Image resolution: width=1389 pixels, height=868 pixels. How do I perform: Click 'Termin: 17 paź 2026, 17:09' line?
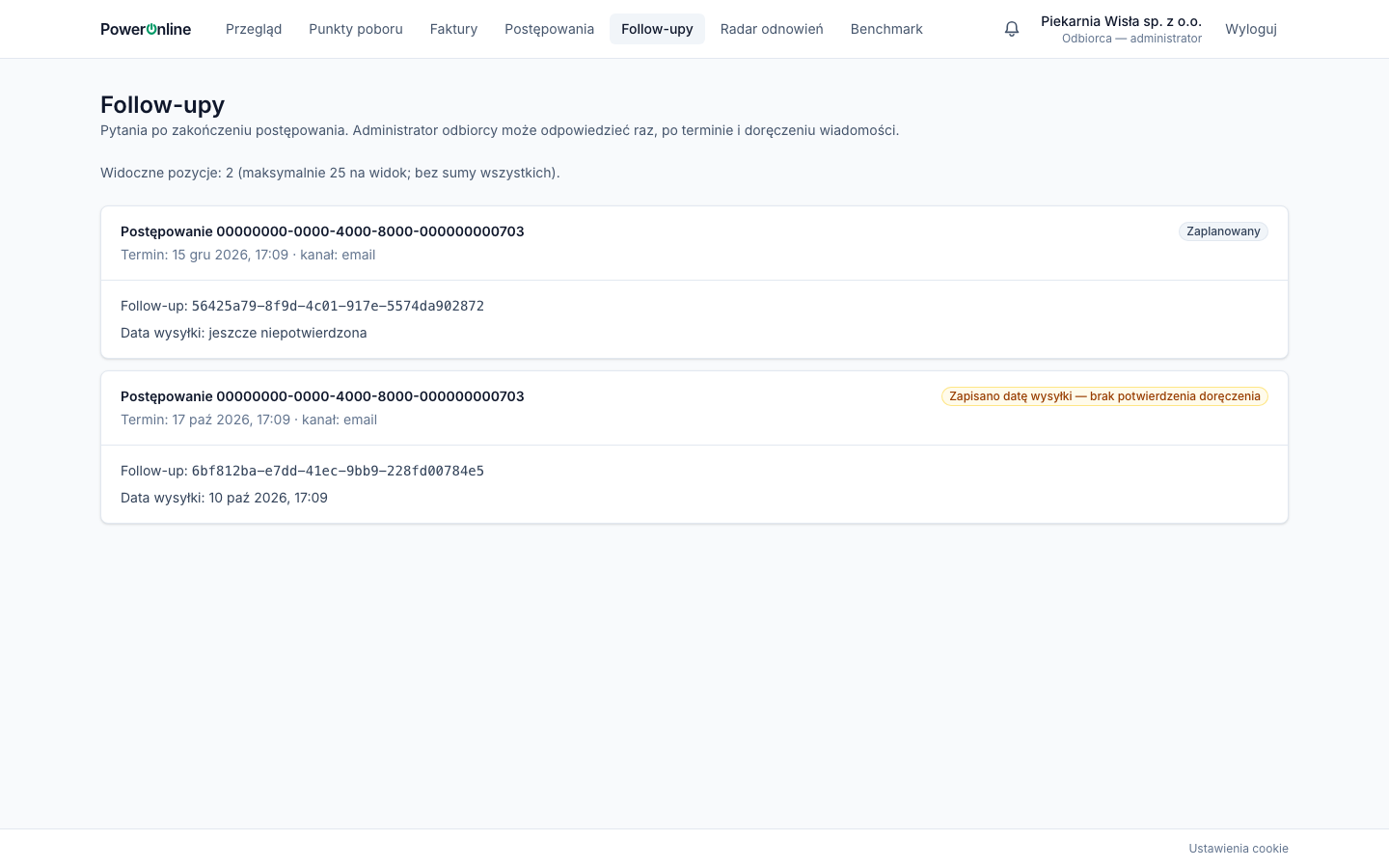click(249, 420)
